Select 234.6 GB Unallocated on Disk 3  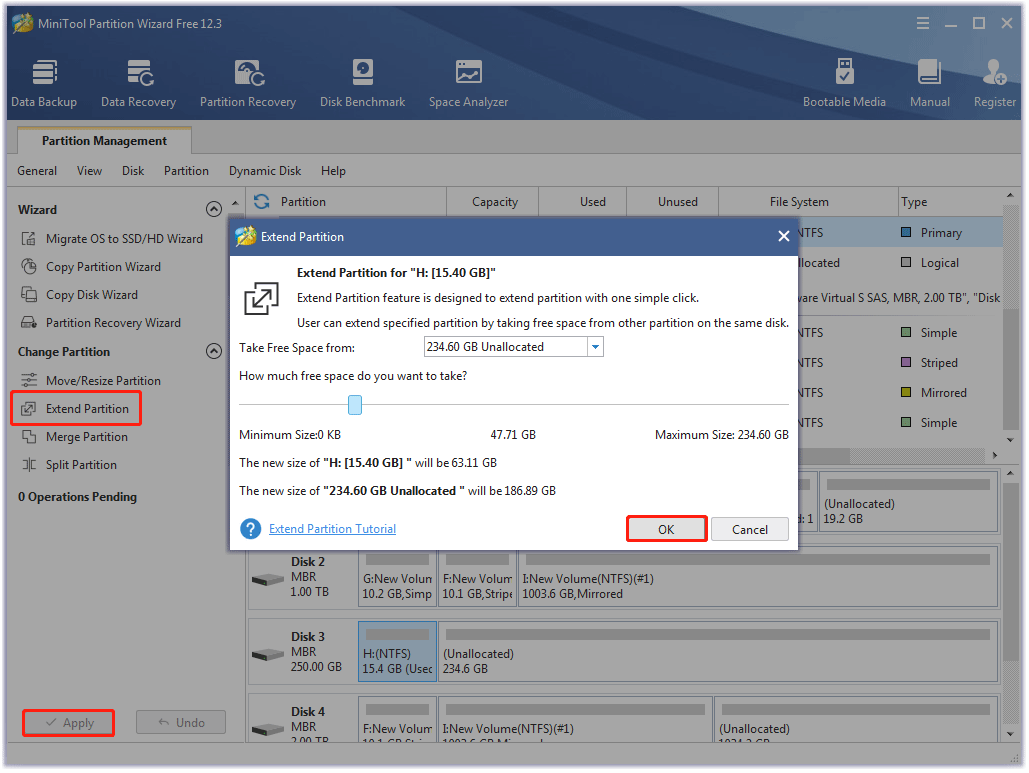pyautogui.click(x=718, y=652)
